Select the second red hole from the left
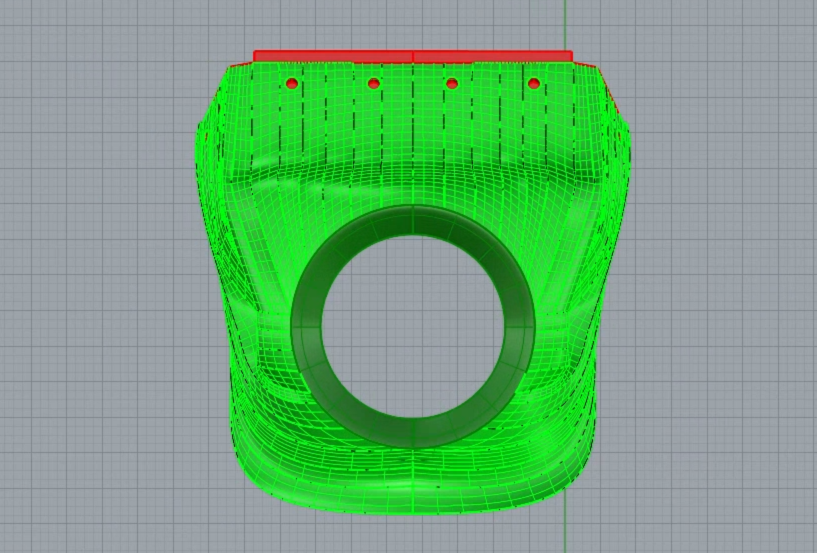The width and height of the screenshot is (817, 553). point(374,83)
